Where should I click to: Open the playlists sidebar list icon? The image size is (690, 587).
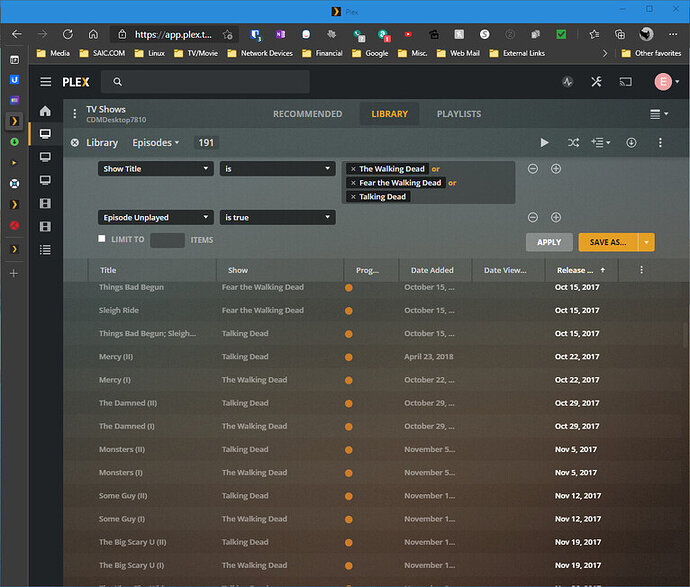[45, 250]
